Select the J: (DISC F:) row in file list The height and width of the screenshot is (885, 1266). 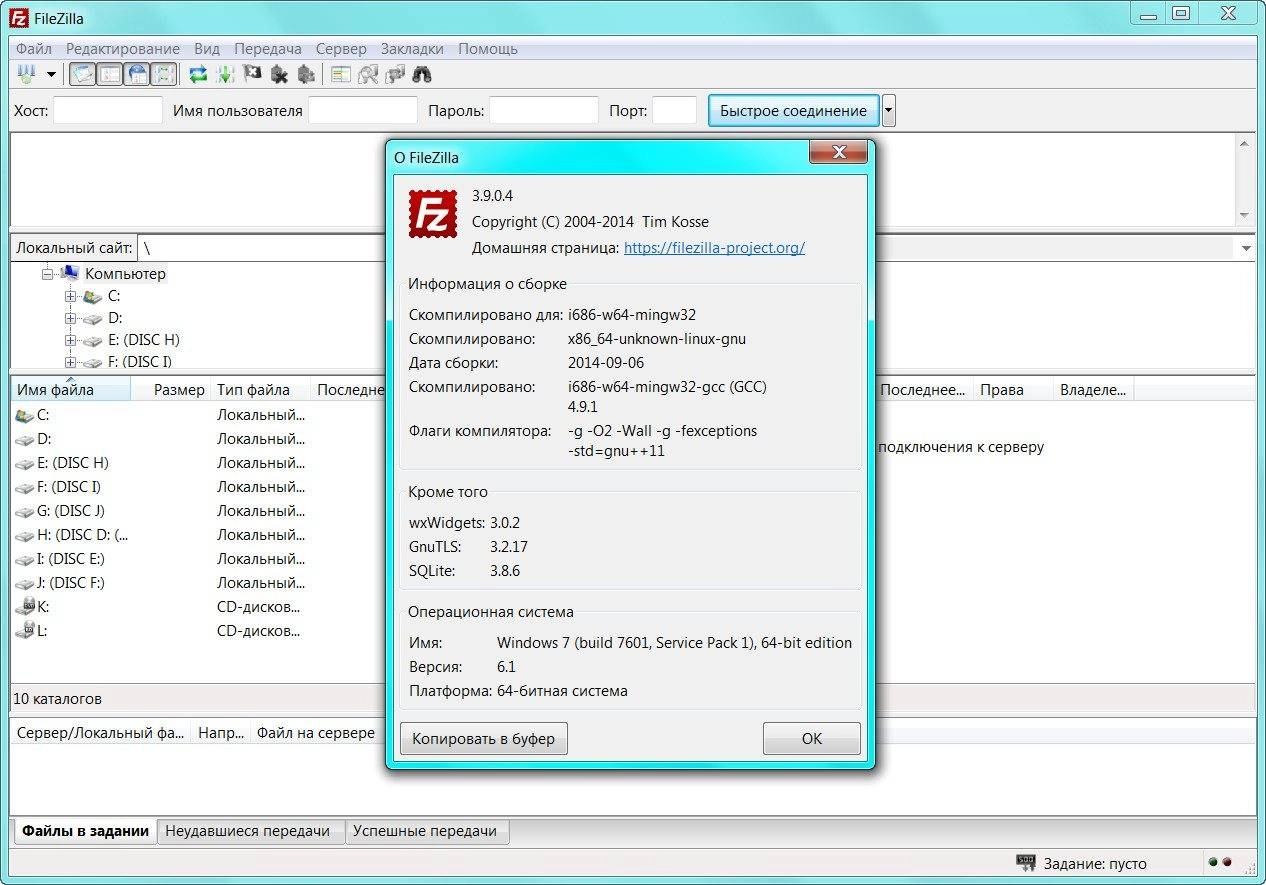point(198,583)
